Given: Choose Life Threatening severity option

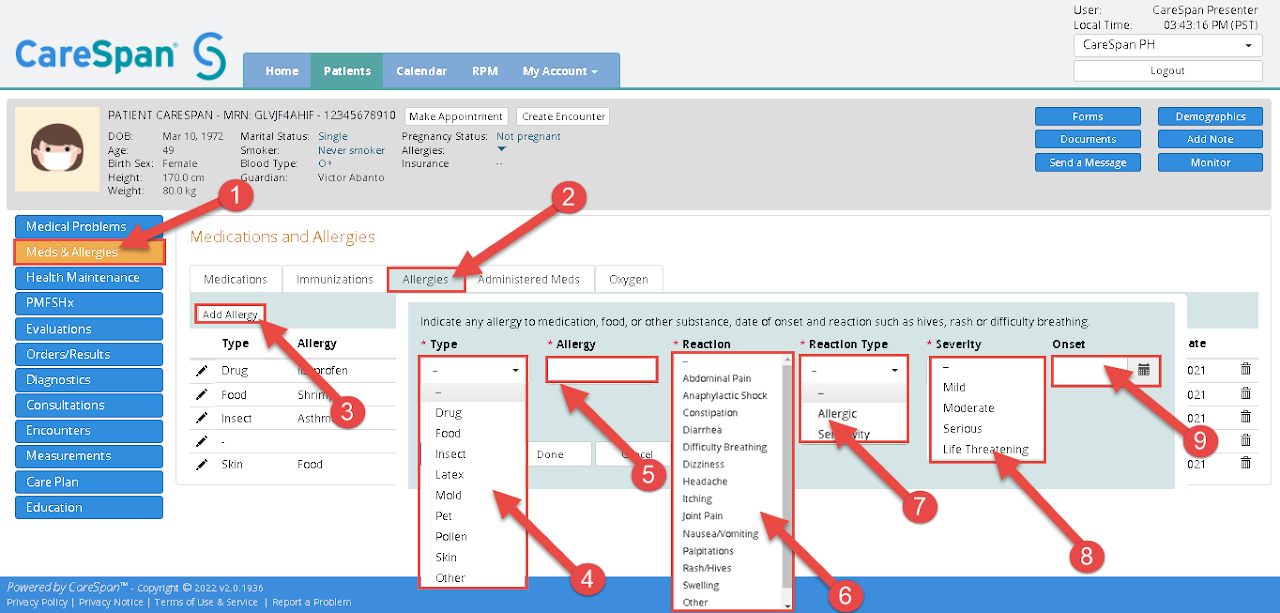Looking at the screenshot, I should (x=986, y=449).
